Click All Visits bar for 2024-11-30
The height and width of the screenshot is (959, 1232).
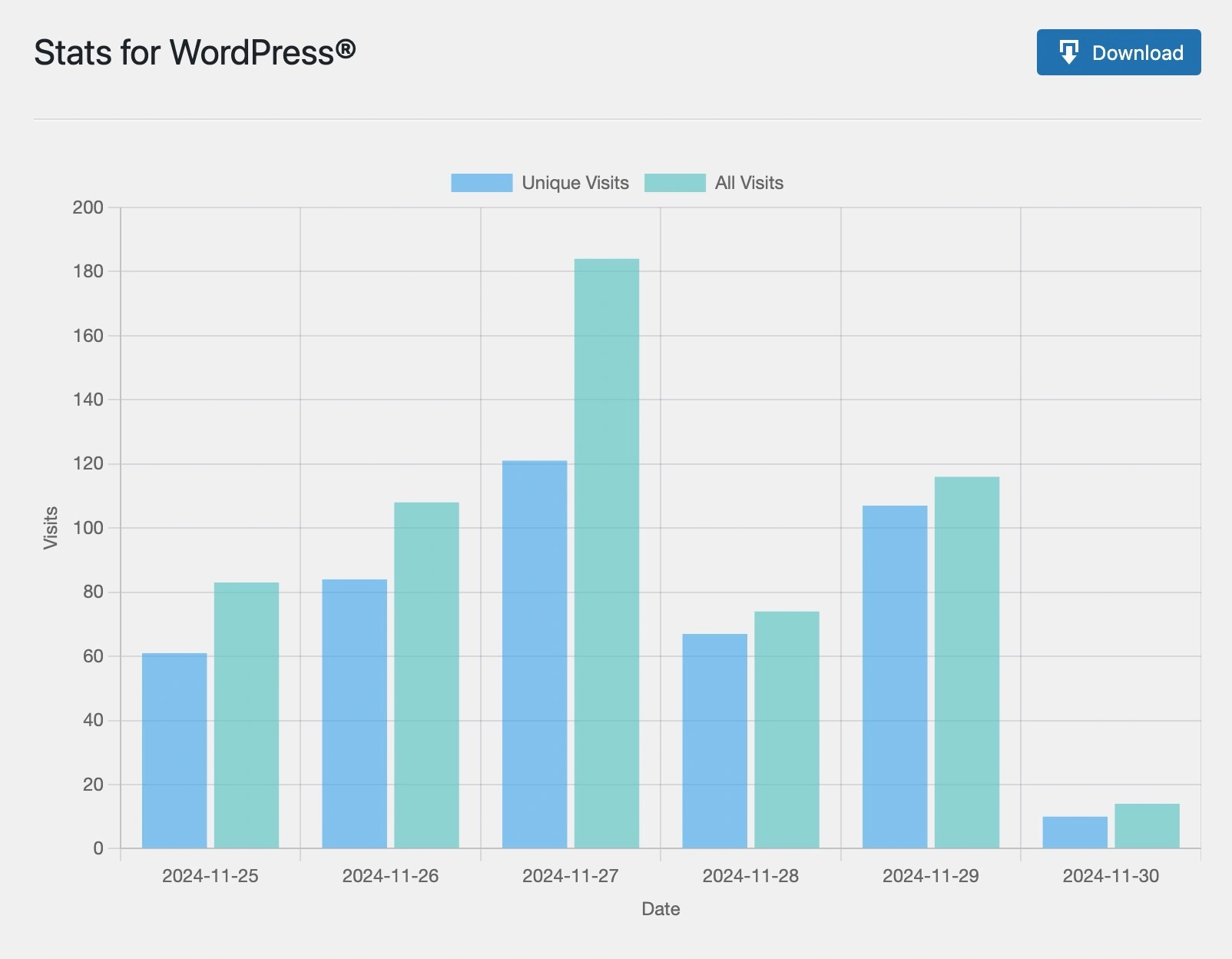(1148, 826)
